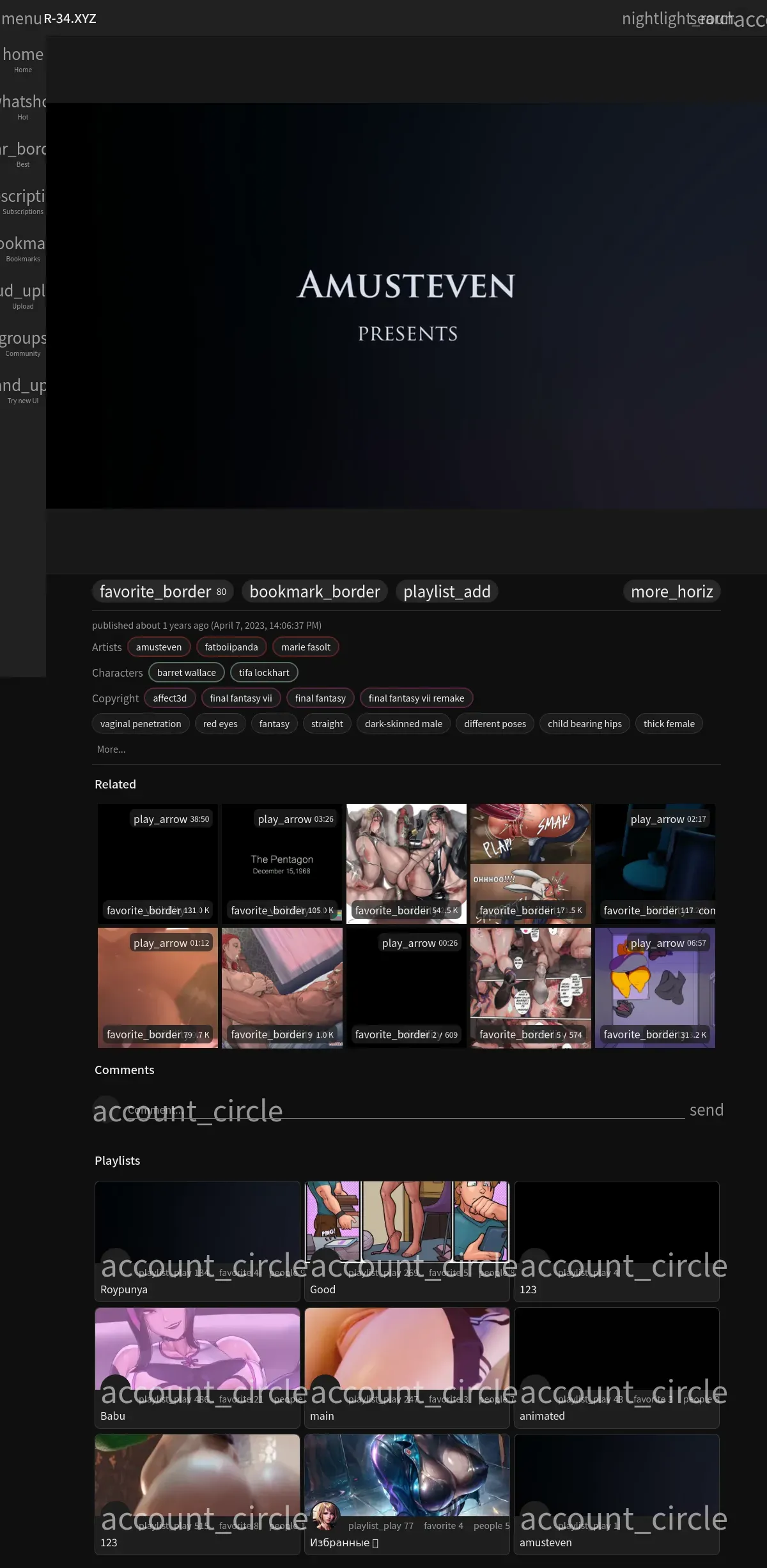Select the marie fasolt artist tag
767x1568 pixels.
pos(306,647)
